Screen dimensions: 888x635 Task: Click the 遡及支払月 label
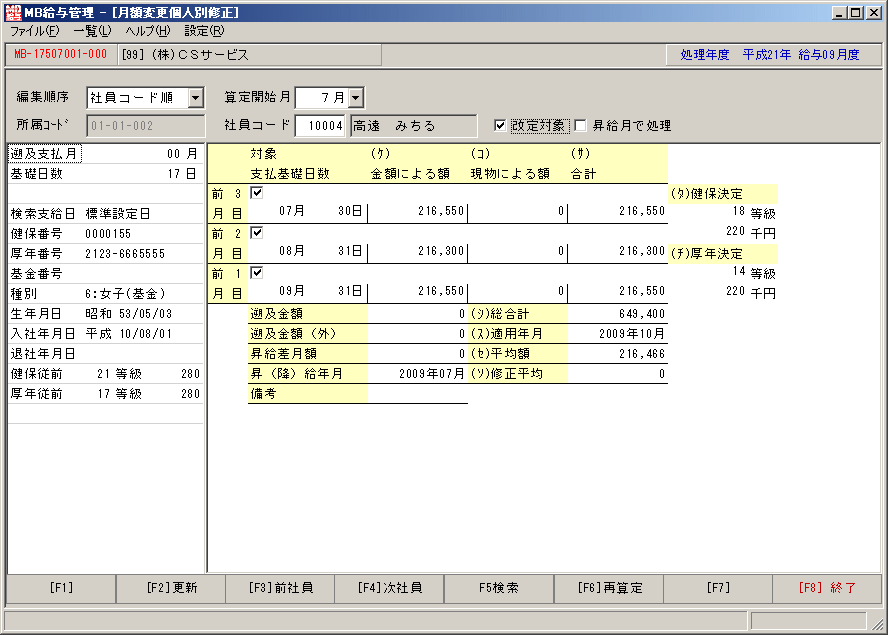[x=45, y=154]
